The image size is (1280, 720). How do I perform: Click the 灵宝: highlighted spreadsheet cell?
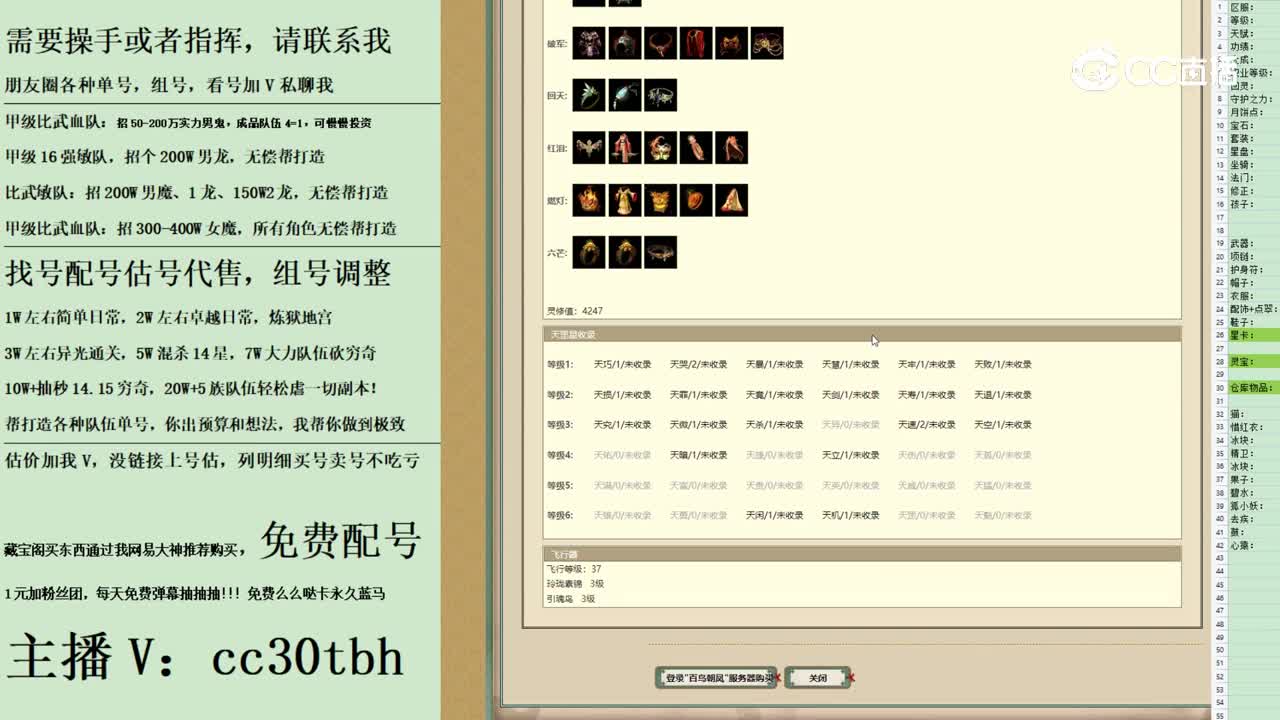(1253, 361)
